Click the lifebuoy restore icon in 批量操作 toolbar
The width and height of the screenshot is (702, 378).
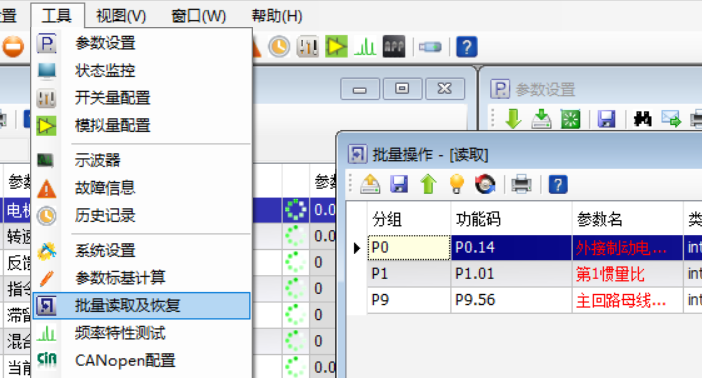pyautogui.click(x=485, y=184)
